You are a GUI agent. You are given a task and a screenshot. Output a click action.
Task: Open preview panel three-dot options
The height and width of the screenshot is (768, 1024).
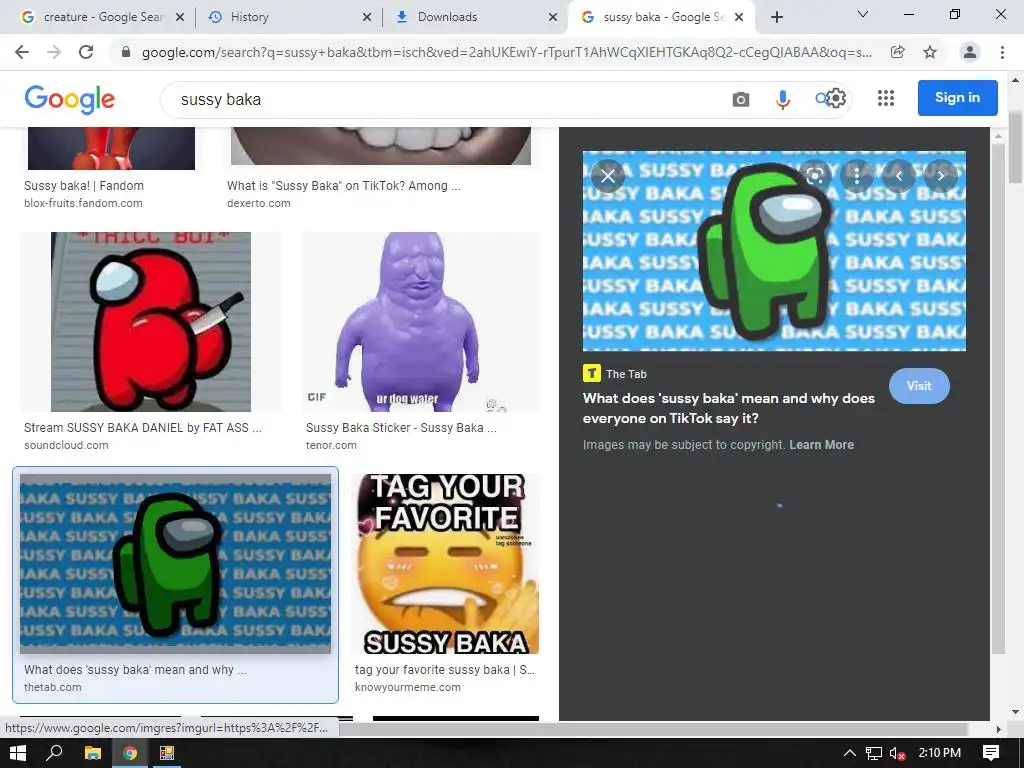click(x=856, y=176)
